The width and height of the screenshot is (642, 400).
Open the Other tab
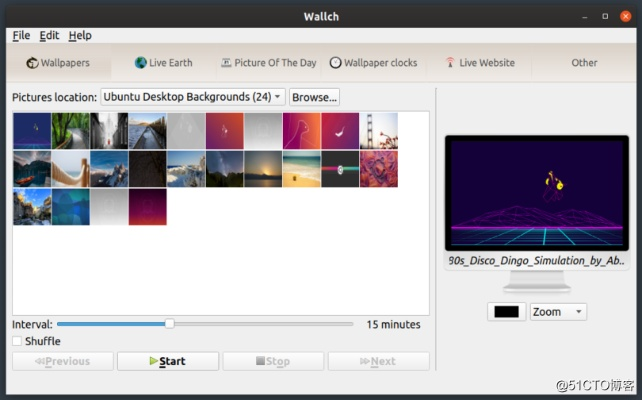[x=584, y=63]
